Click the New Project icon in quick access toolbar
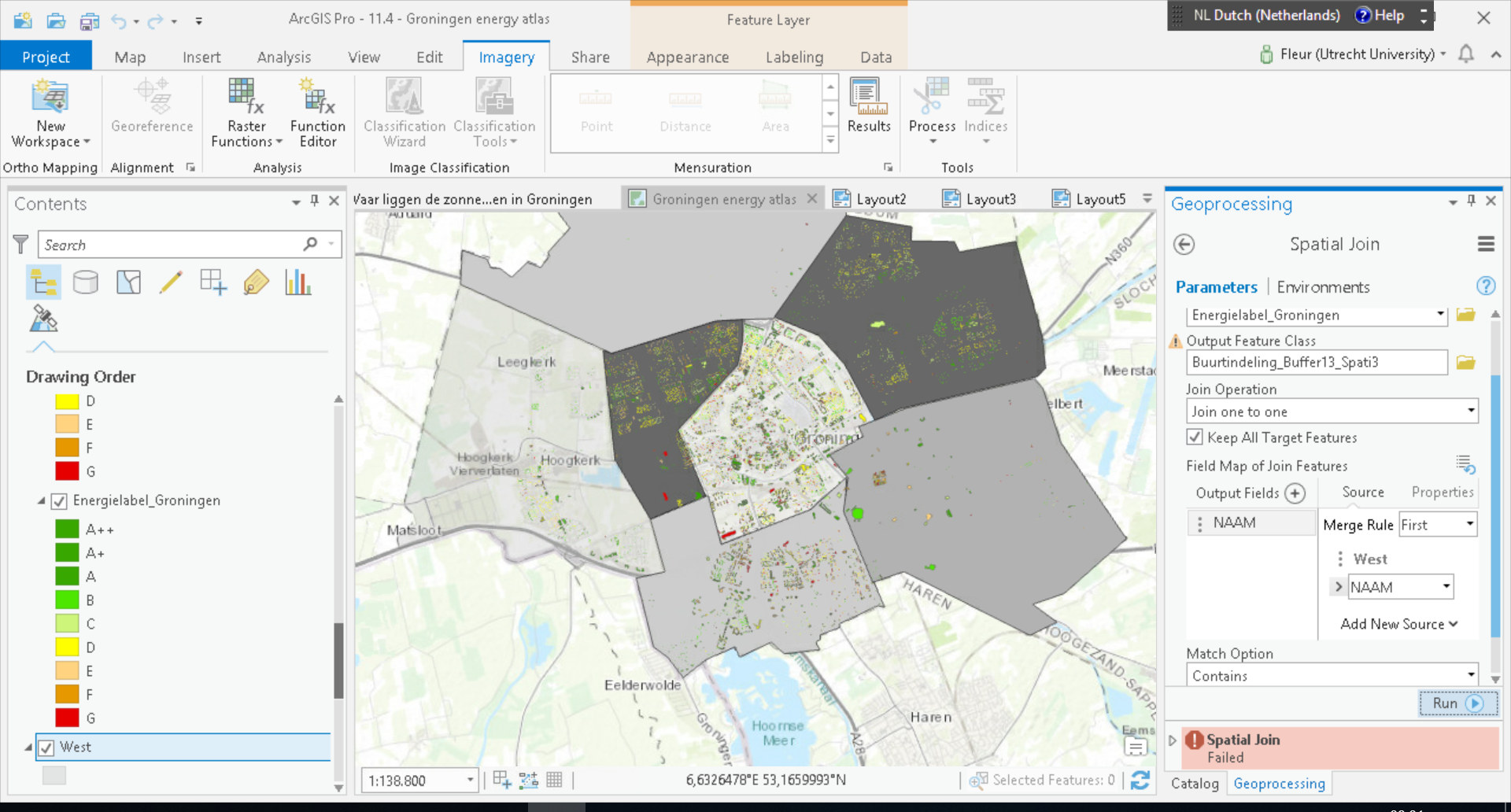Screen dimensions: 1511x812 coord(23,20)
